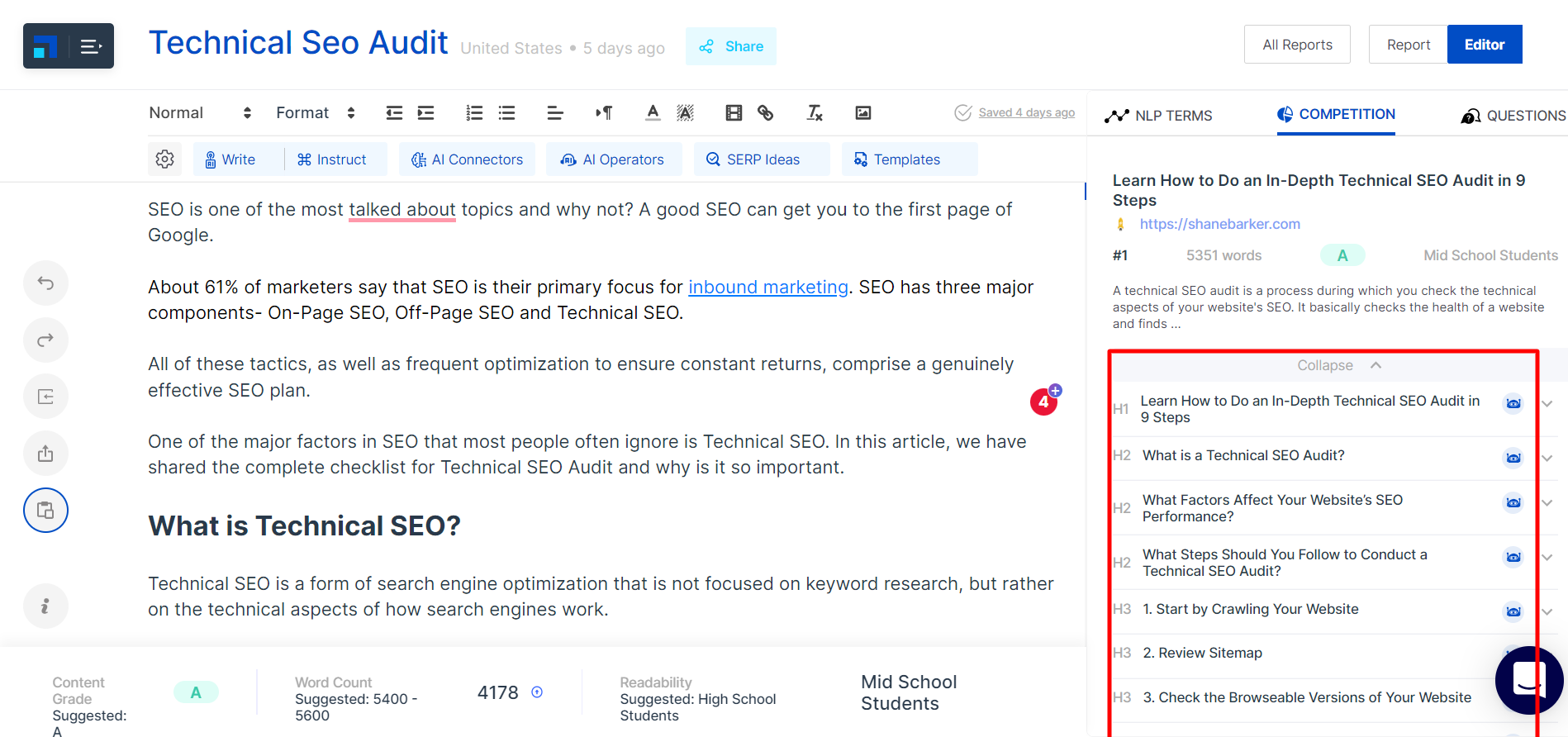
Task: Switch to Editor view toggle
Action: click(x=1484, y=45)
